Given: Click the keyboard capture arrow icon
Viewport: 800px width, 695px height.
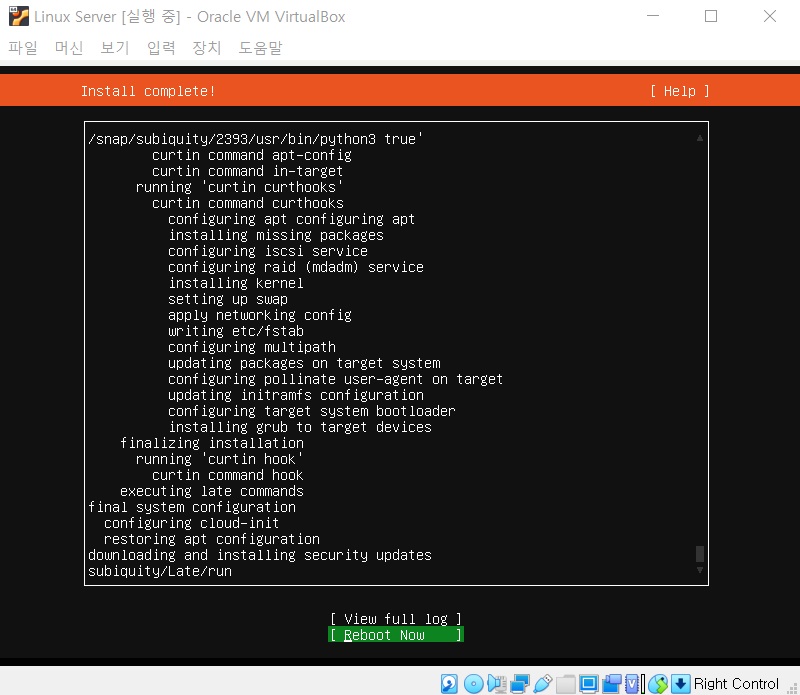Looking at the screenshot, I should click(x=681, y=684).
